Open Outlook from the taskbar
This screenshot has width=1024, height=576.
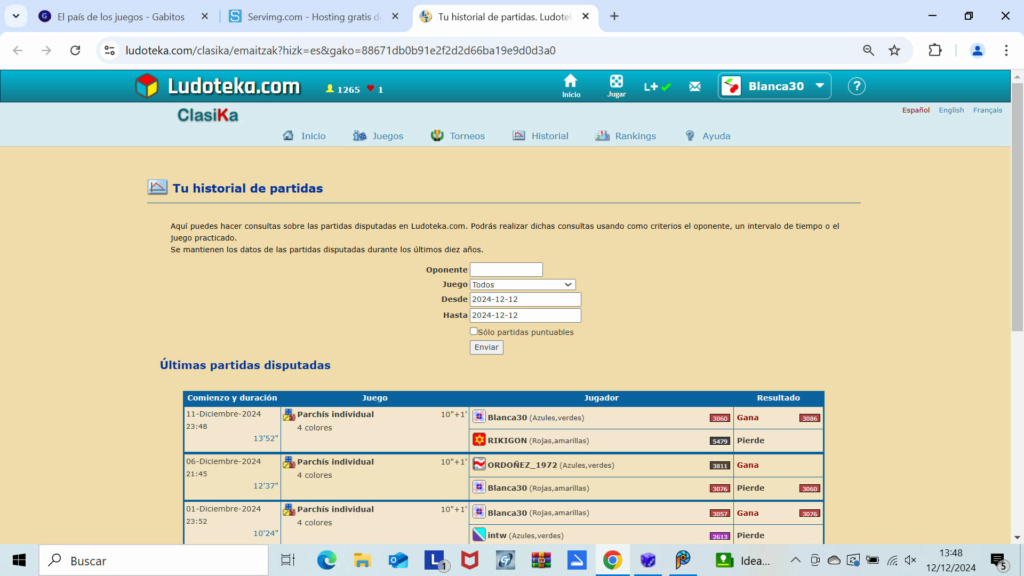(398, 560)
